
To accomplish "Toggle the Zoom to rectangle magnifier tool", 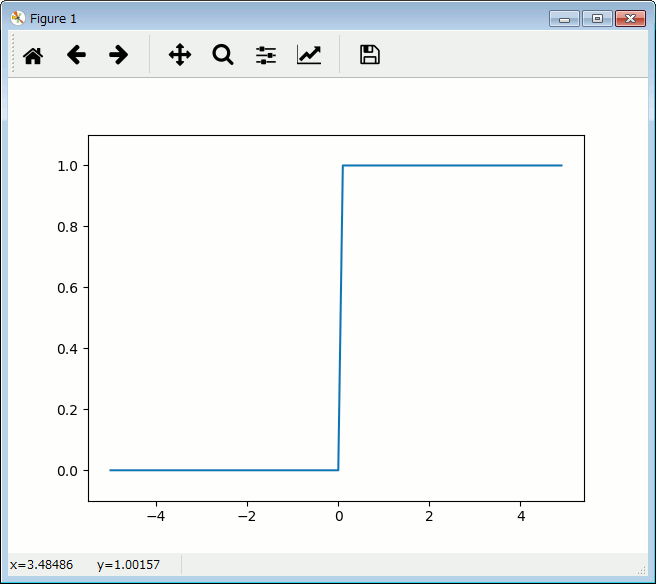I will pos(222,55).
